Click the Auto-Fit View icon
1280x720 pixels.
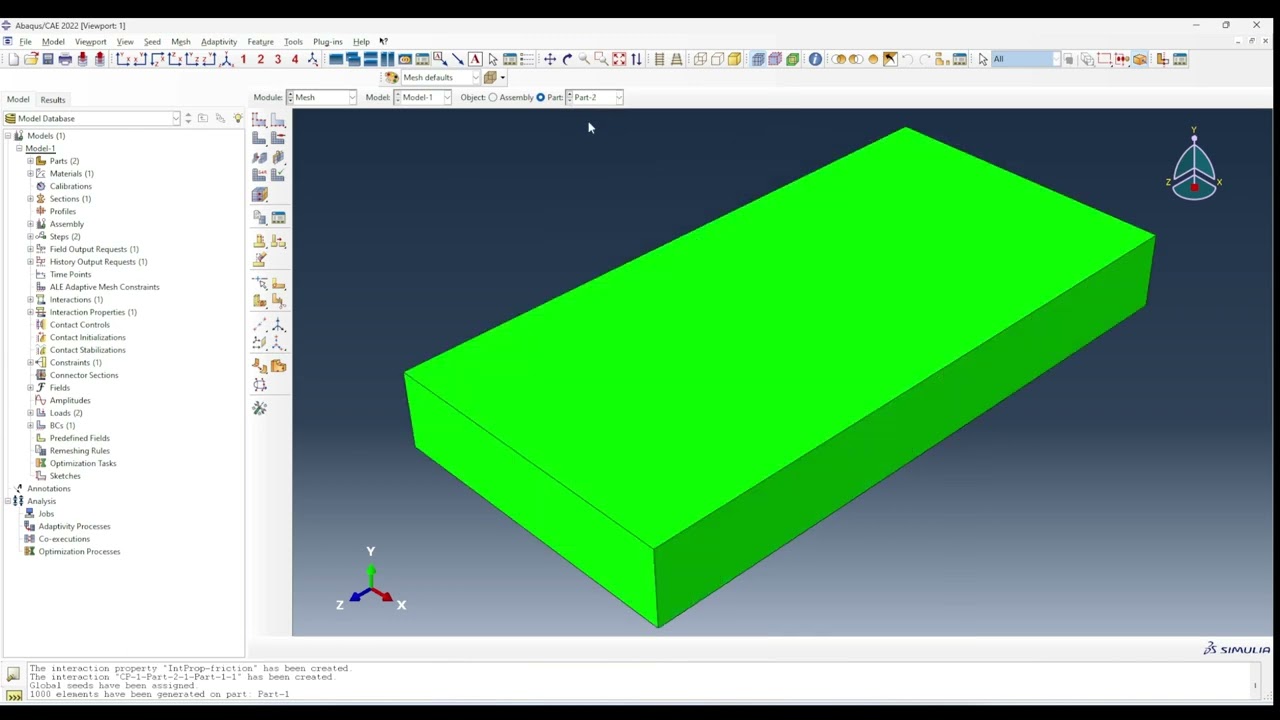619,59
